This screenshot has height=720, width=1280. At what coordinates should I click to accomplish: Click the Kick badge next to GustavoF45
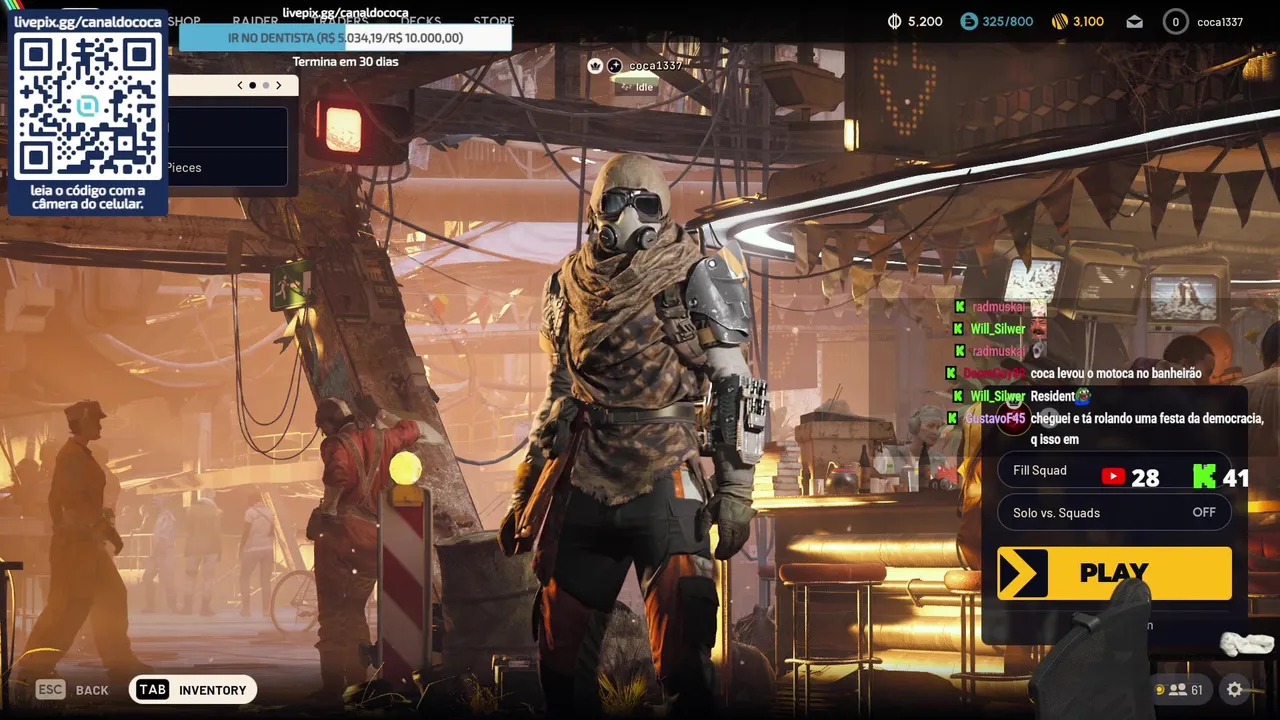coord(951,418)
